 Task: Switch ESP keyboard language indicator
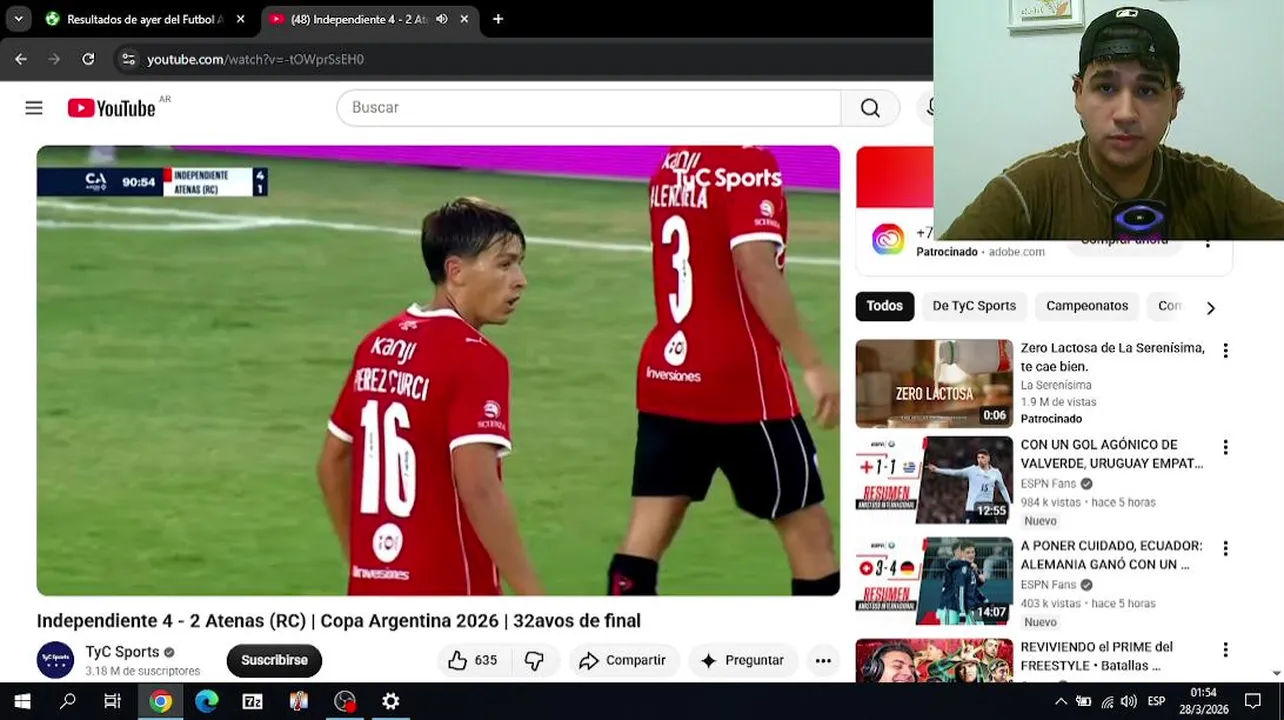(x=1156, y=701)
